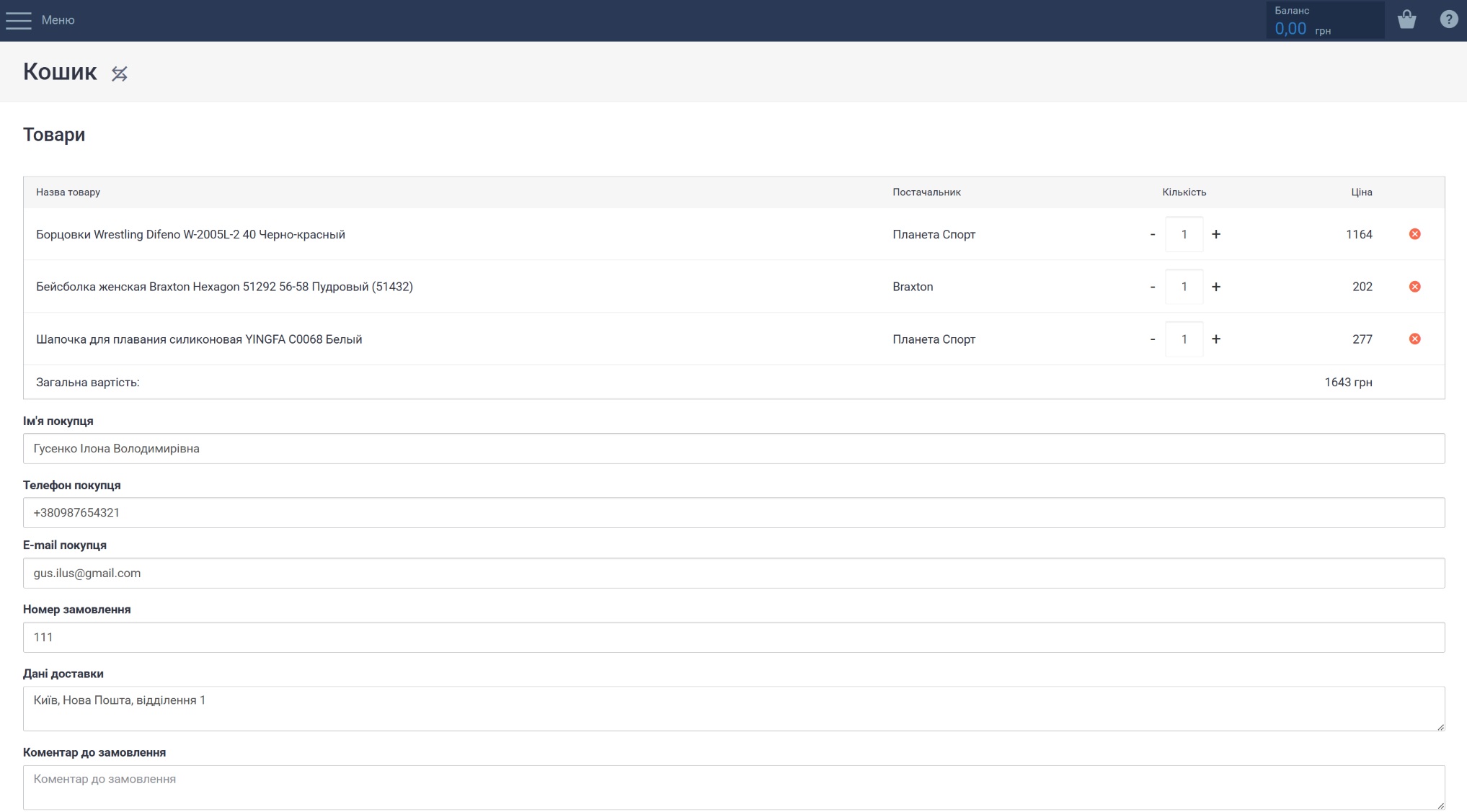
Task: Click the Меню label
Action: pos(58,20)
